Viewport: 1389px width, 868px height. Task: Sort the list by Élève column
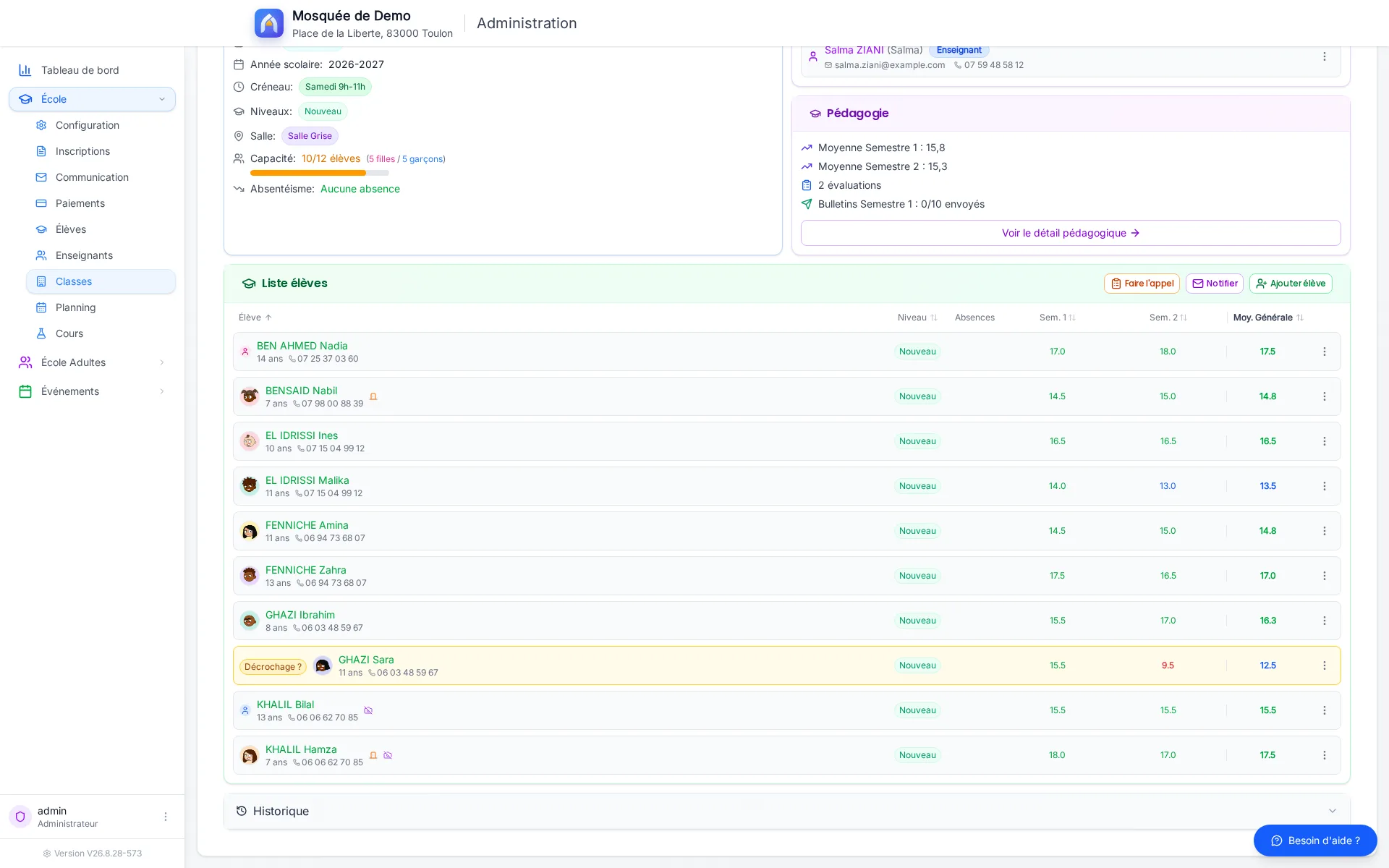pyautogui.click(x=255, y=318)
